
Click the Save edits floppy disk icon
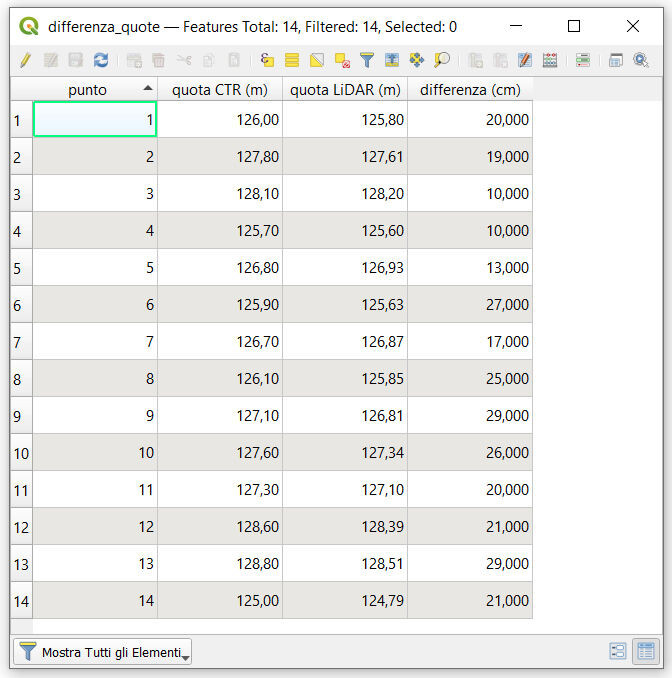[76, 60]
